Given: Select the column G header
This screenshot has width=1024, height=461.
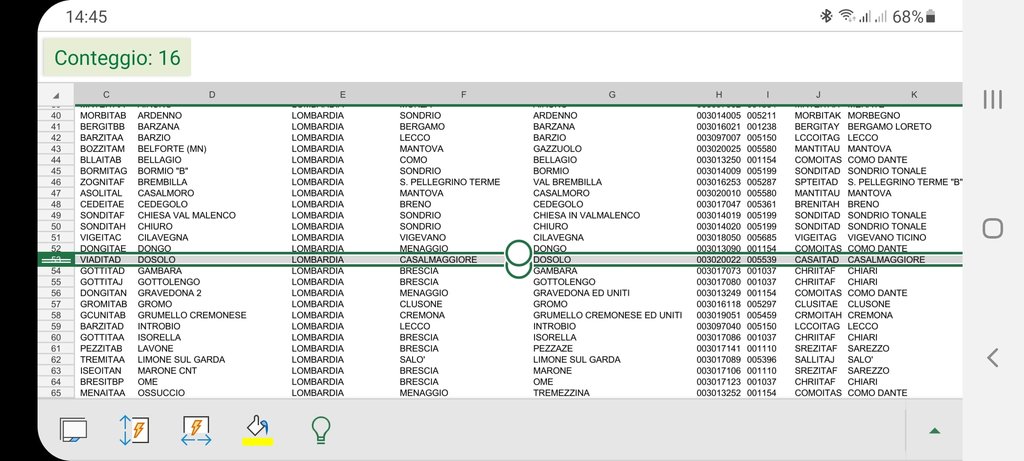Looking at the screenshot, I should tap(612, 95).
